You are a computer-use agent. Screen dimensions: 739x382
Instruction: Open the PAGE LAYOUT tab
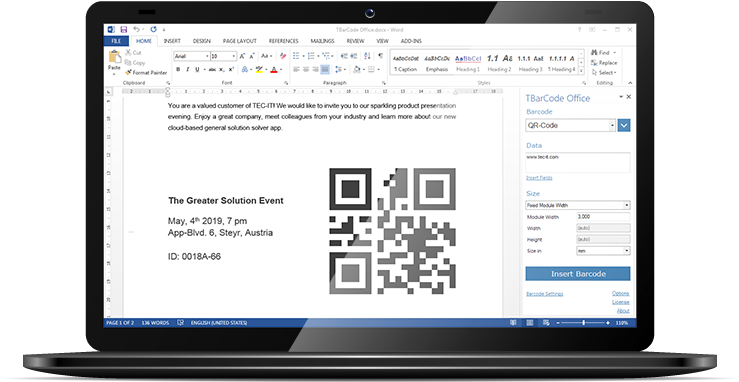point(239,41)
